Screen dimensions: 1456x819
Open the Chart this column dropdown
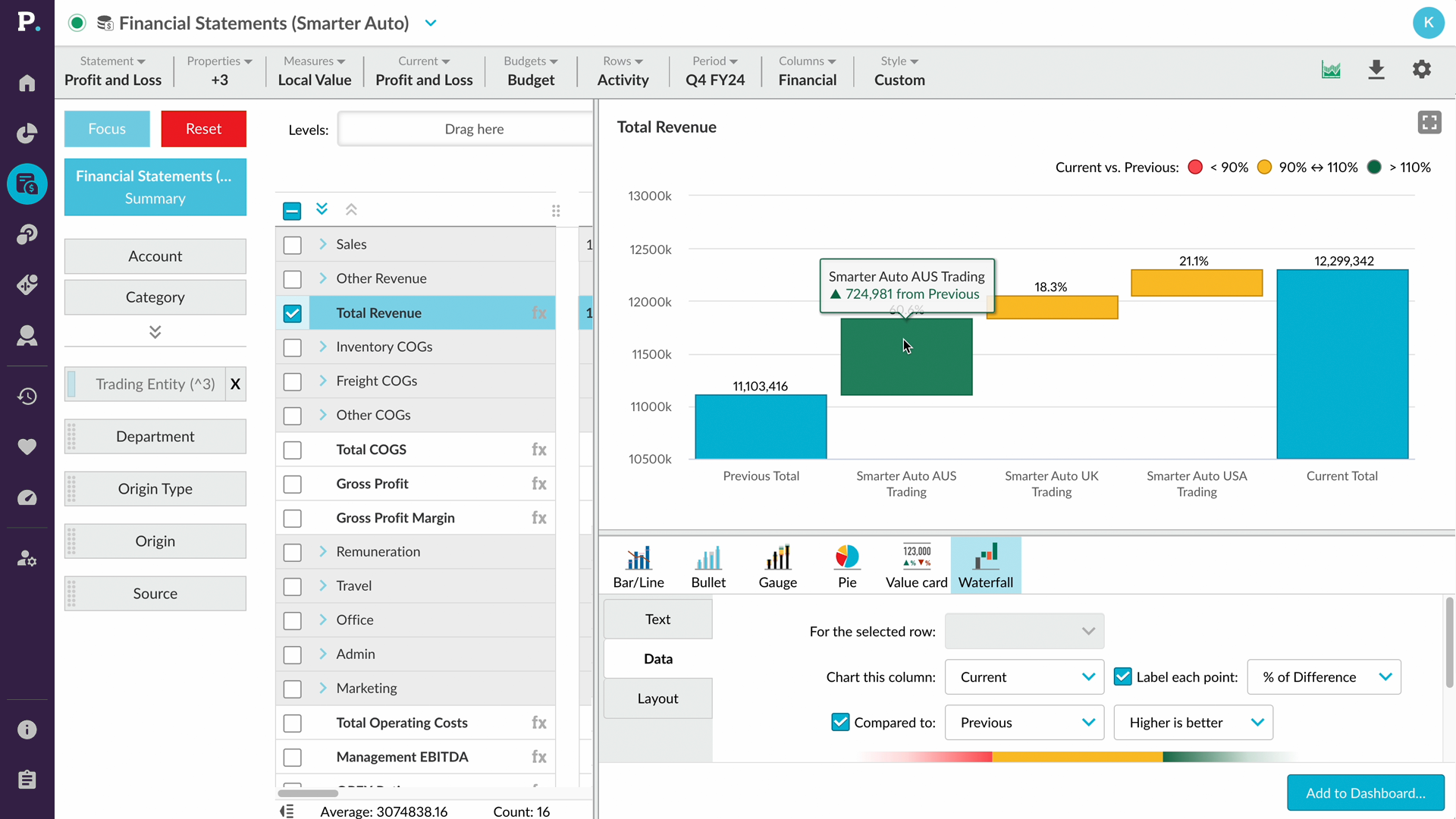tap(1024, 676)
